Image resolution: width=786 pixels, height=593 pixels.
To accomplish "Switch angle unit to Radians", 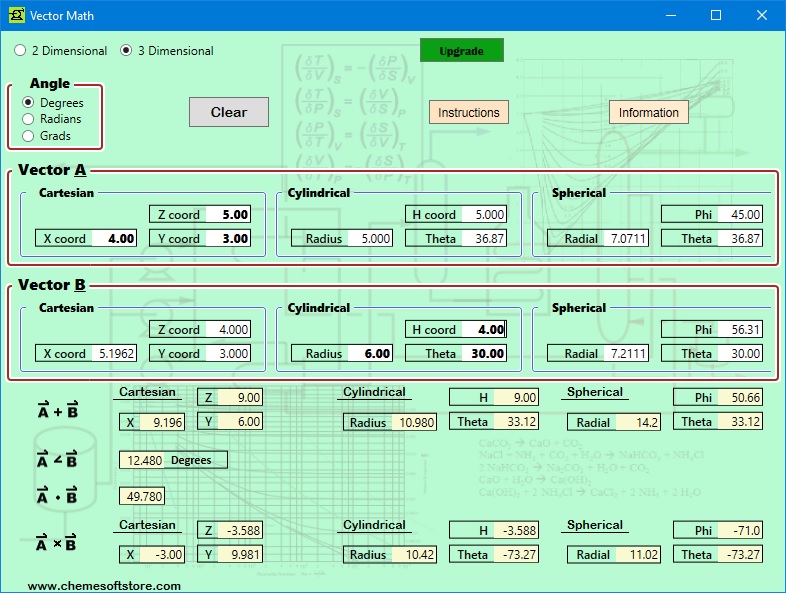I will 29,119.
